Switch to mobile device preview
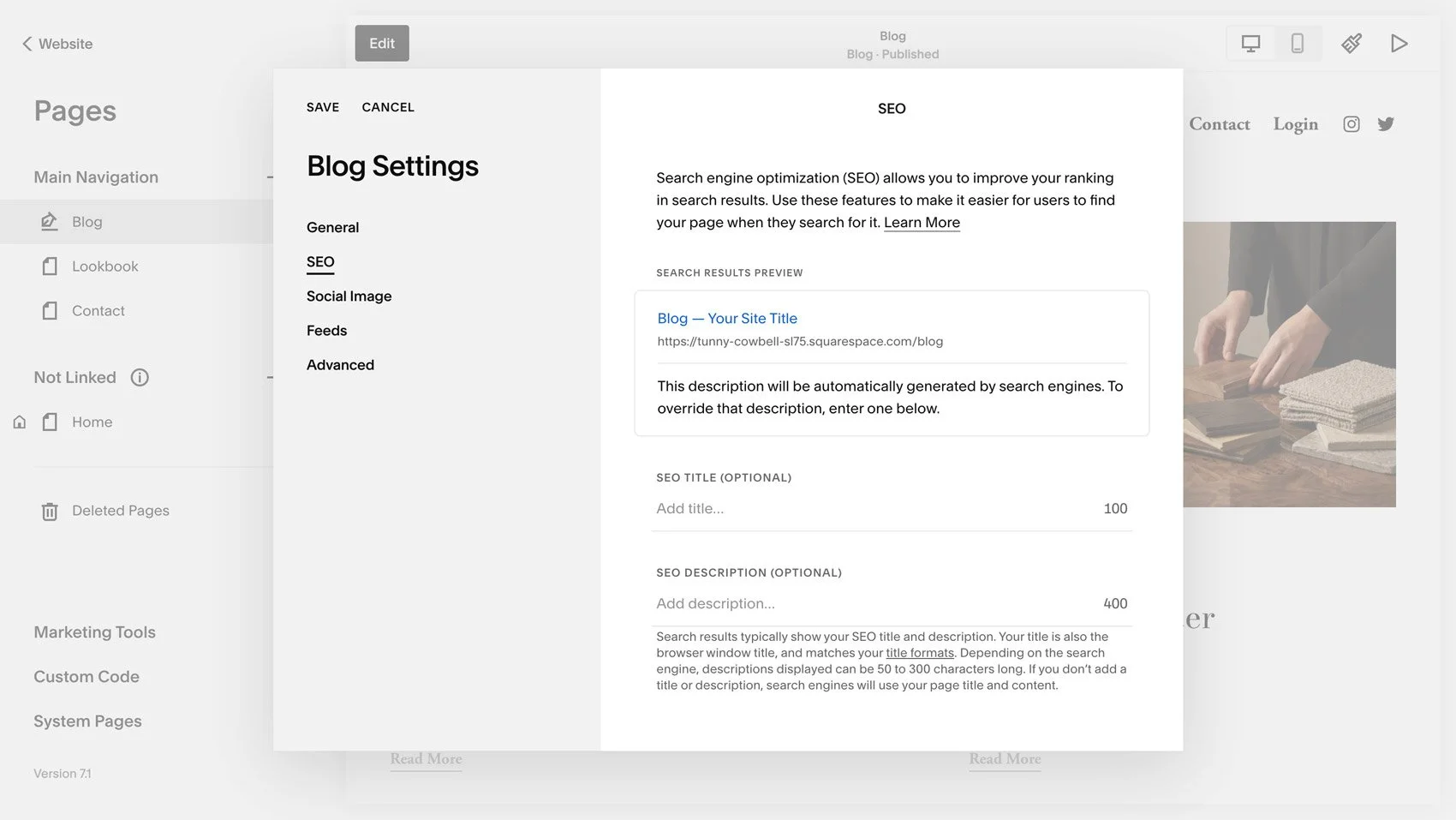The width and height of the screenshot is (1456, 820). [x=1298, y=44]
